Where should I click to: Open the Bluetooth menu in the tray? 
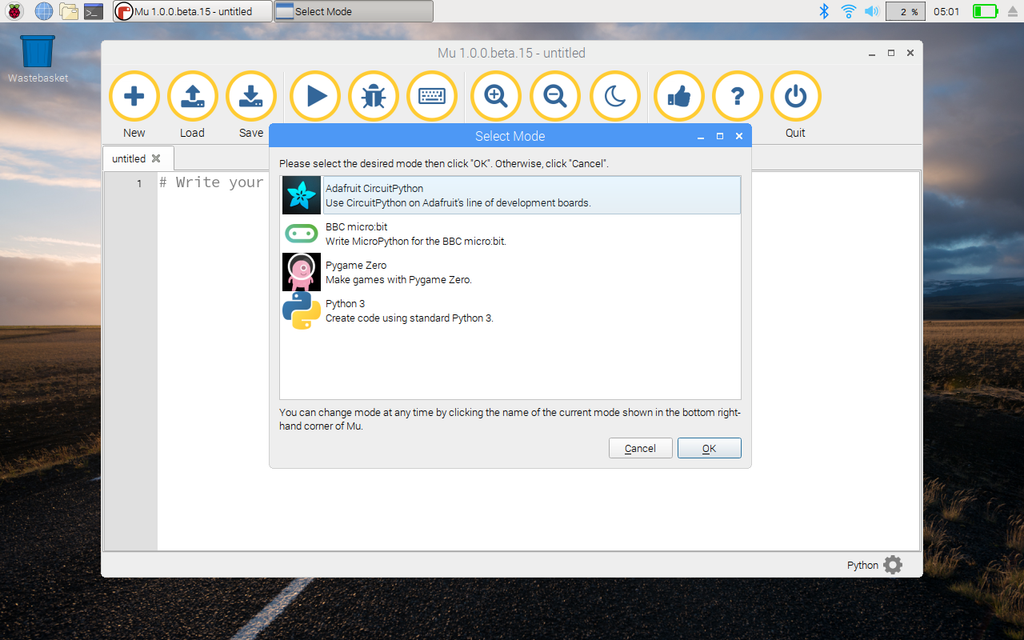click(x=823, y=11)
